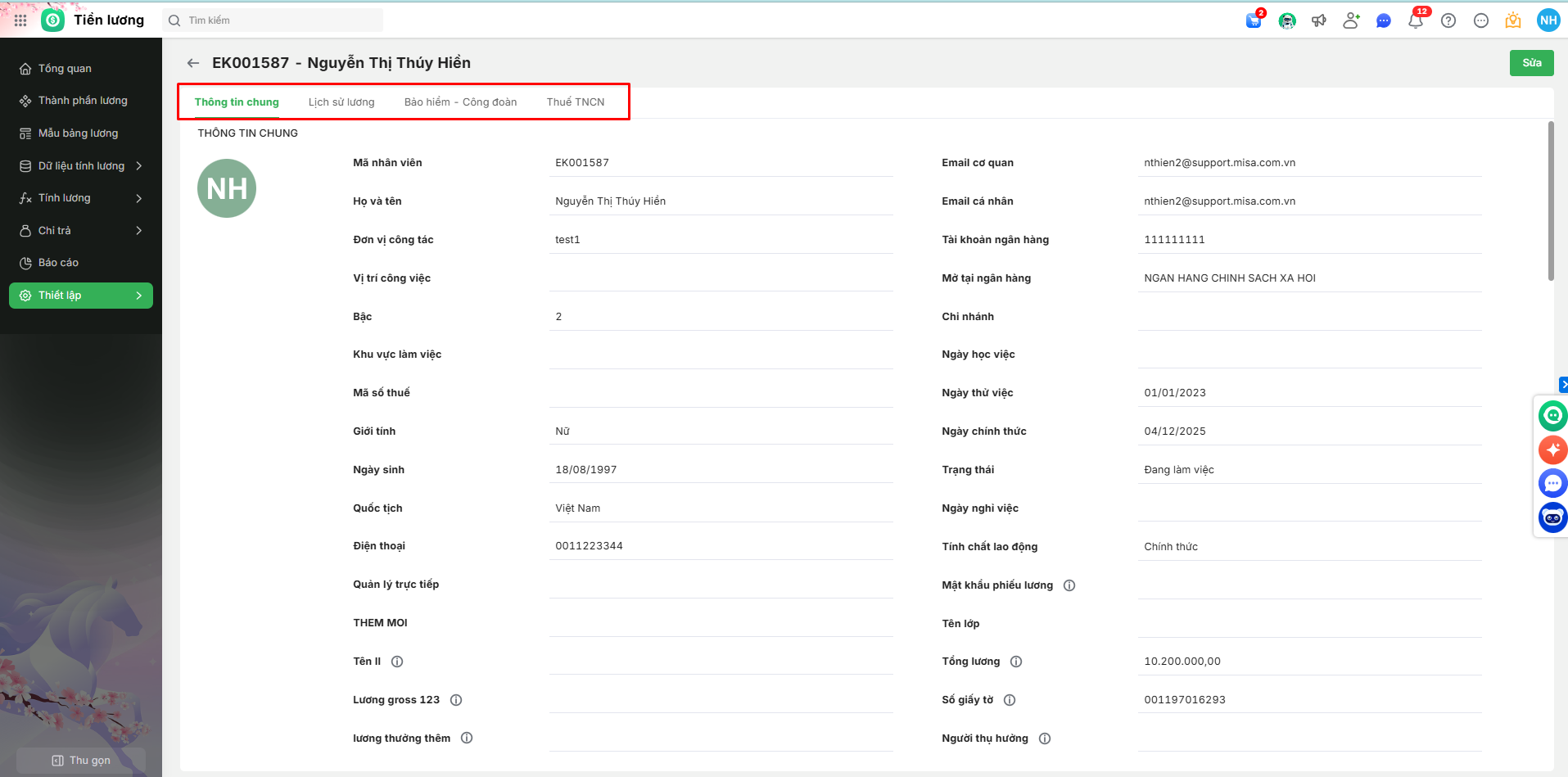Collapse sidebar with Thu gọn button
This screenshot has width=1568, height=777.
(81, 761)
